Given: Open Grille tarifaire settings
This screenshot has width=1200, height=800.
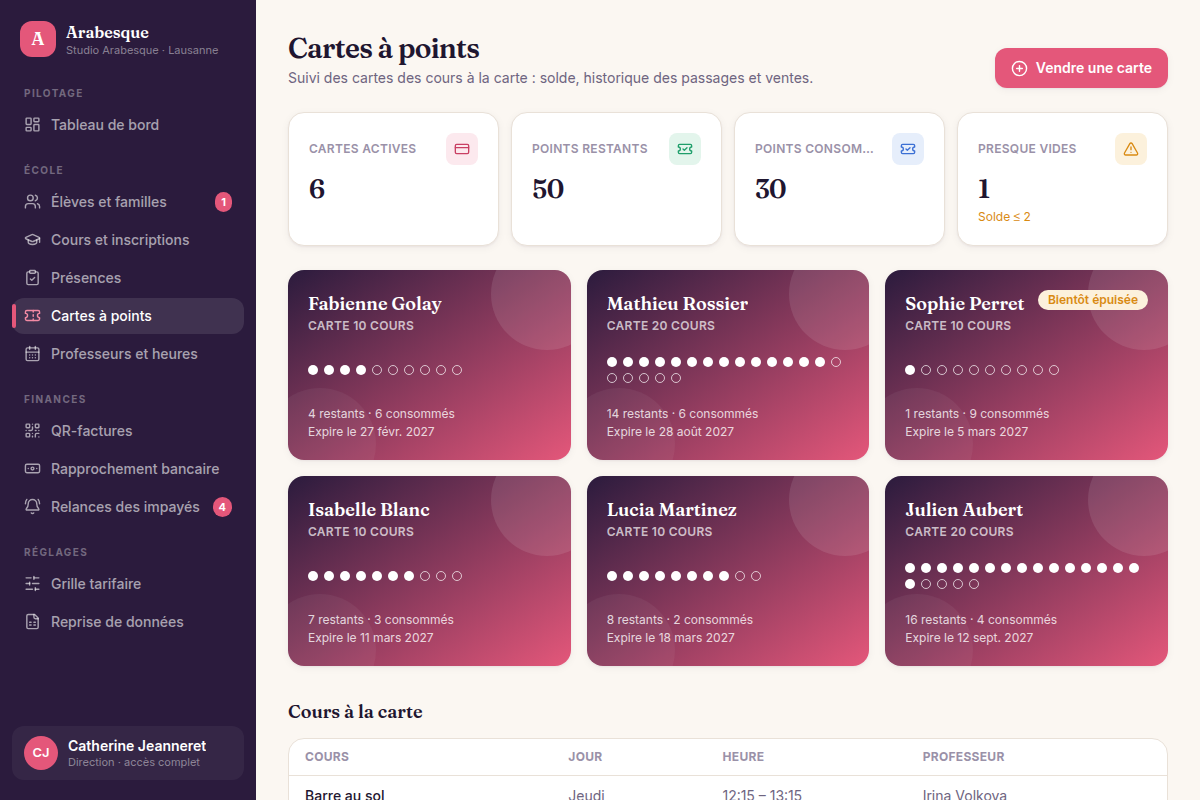Looking at the screenshot, I should [128, 584].
